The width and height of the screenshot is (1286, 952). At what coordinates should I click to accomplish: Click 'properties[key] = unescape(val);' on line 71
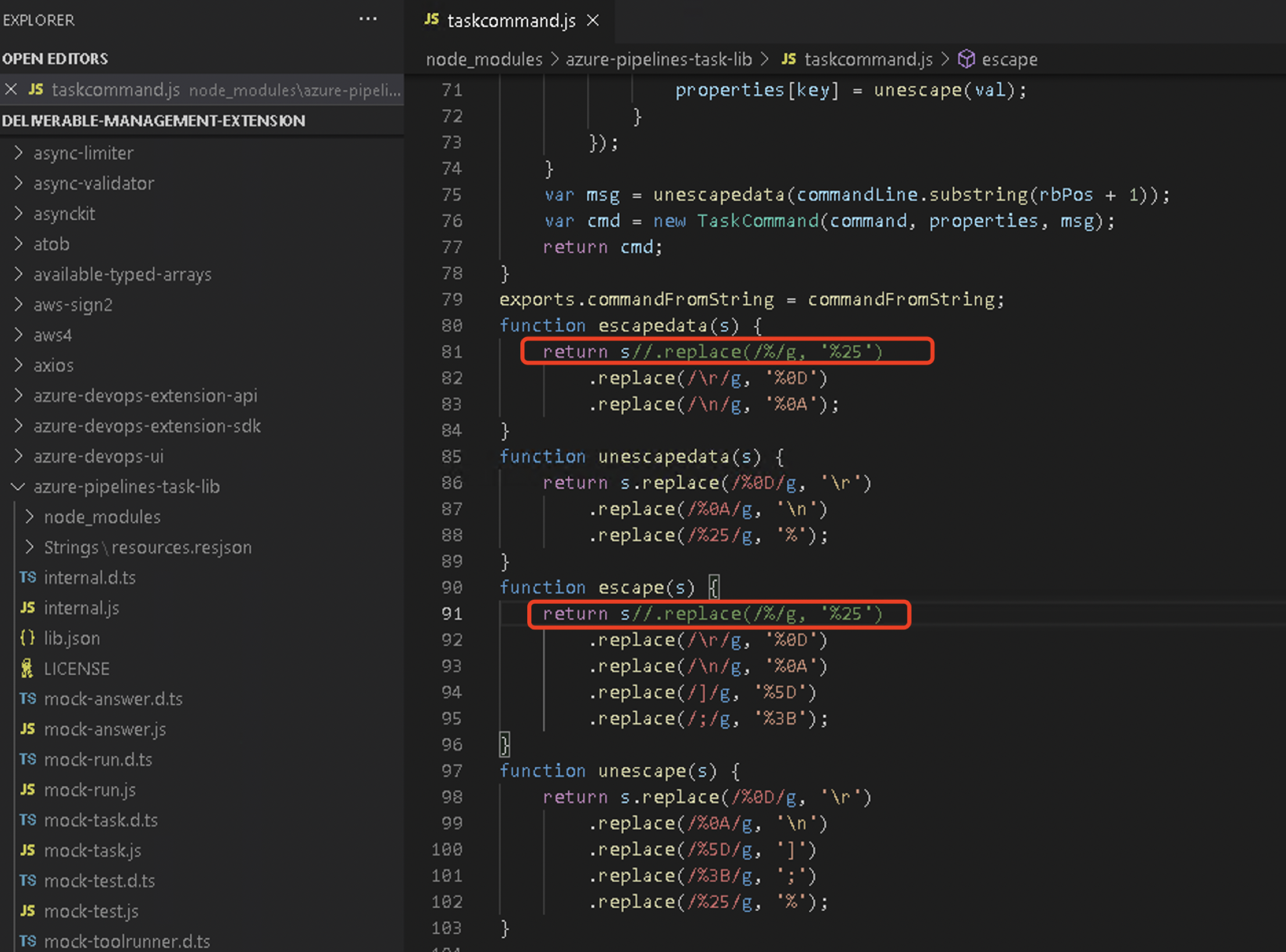[851, 90]
